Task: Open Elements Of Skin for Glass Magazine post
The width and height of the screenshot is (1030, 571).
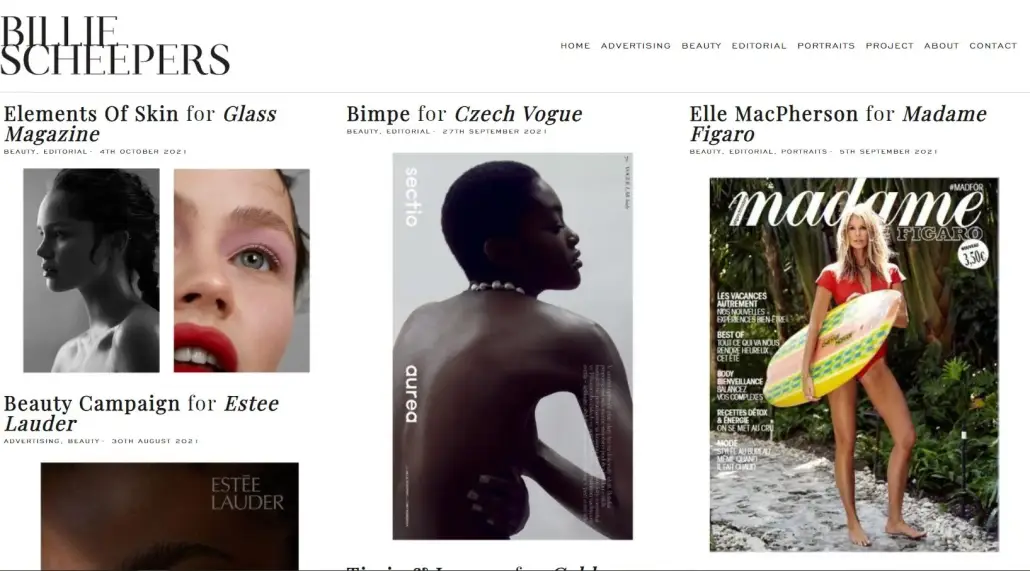Action: coord(140,124)
